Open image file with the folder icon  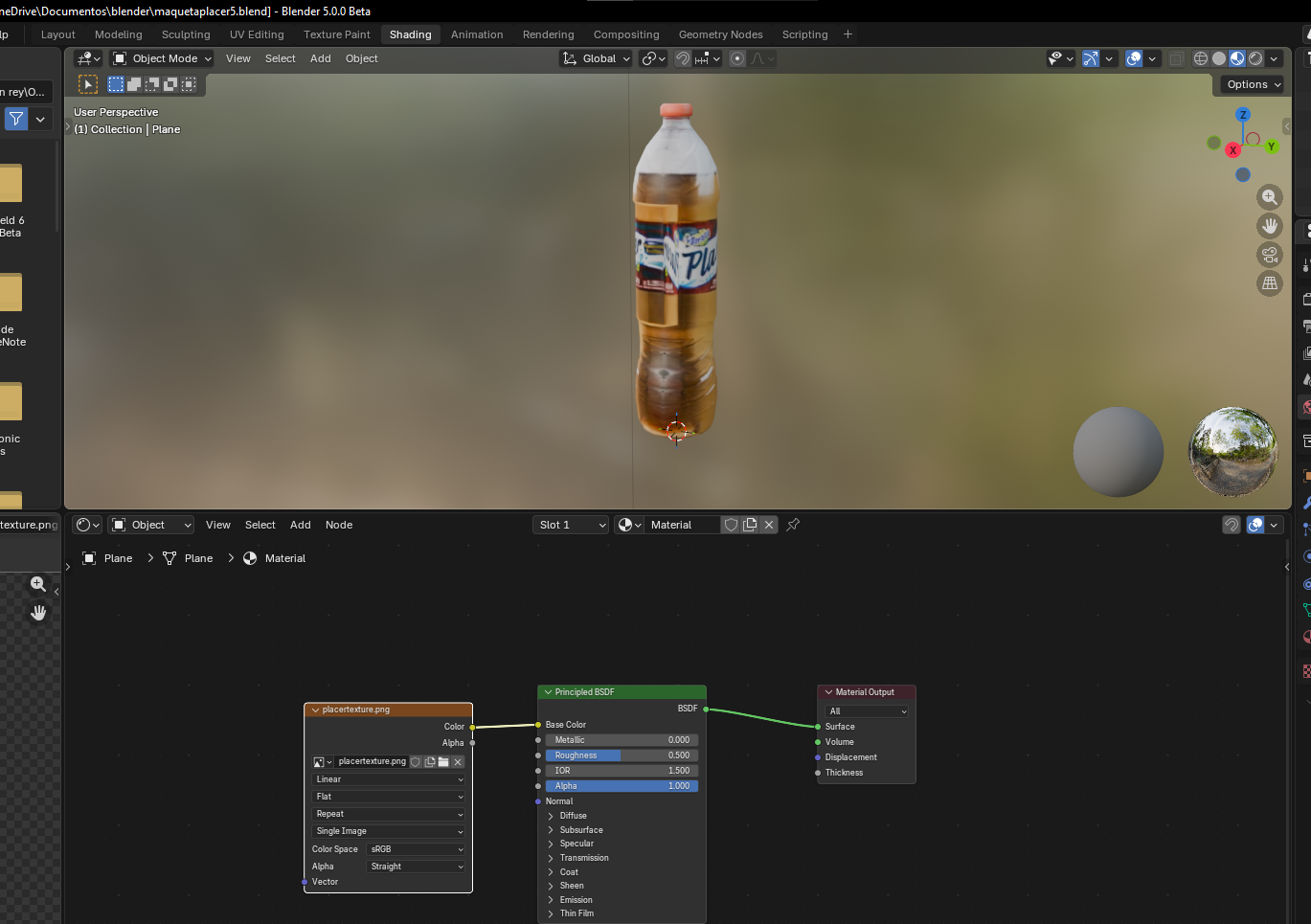(443, 762)
